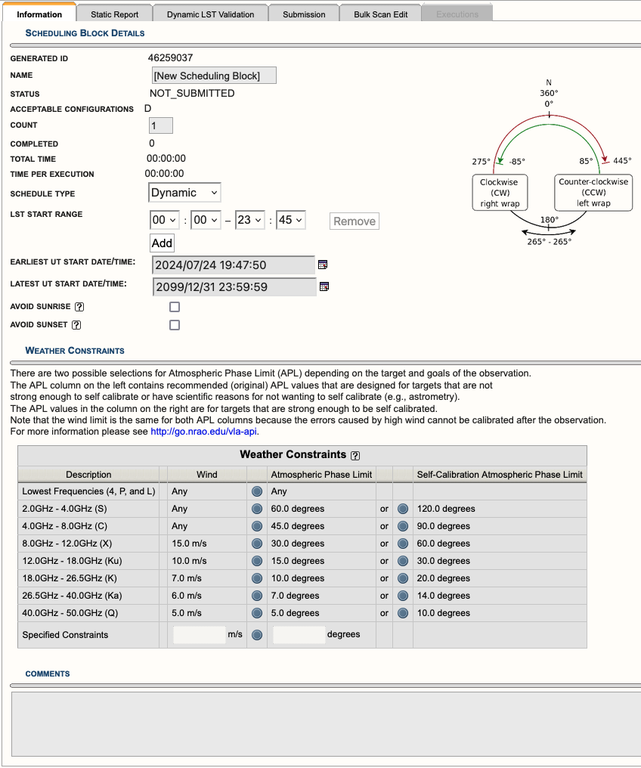This screenshot has height=768, width=641.
Task: Open the Schedule Type dropdown
Action: point(184,192)
